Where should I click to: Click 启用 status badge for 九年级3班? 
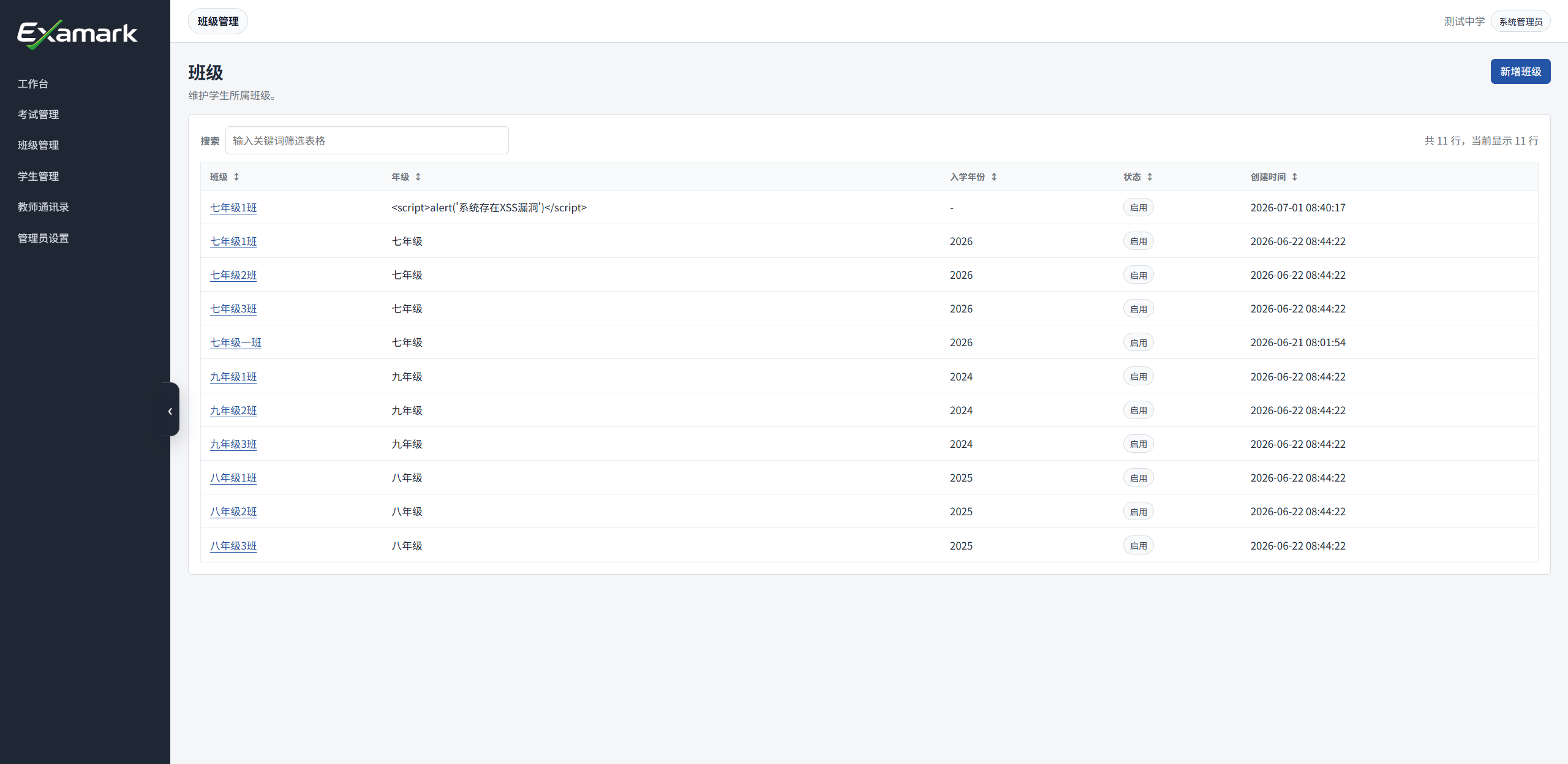(x=1139, y=444)
